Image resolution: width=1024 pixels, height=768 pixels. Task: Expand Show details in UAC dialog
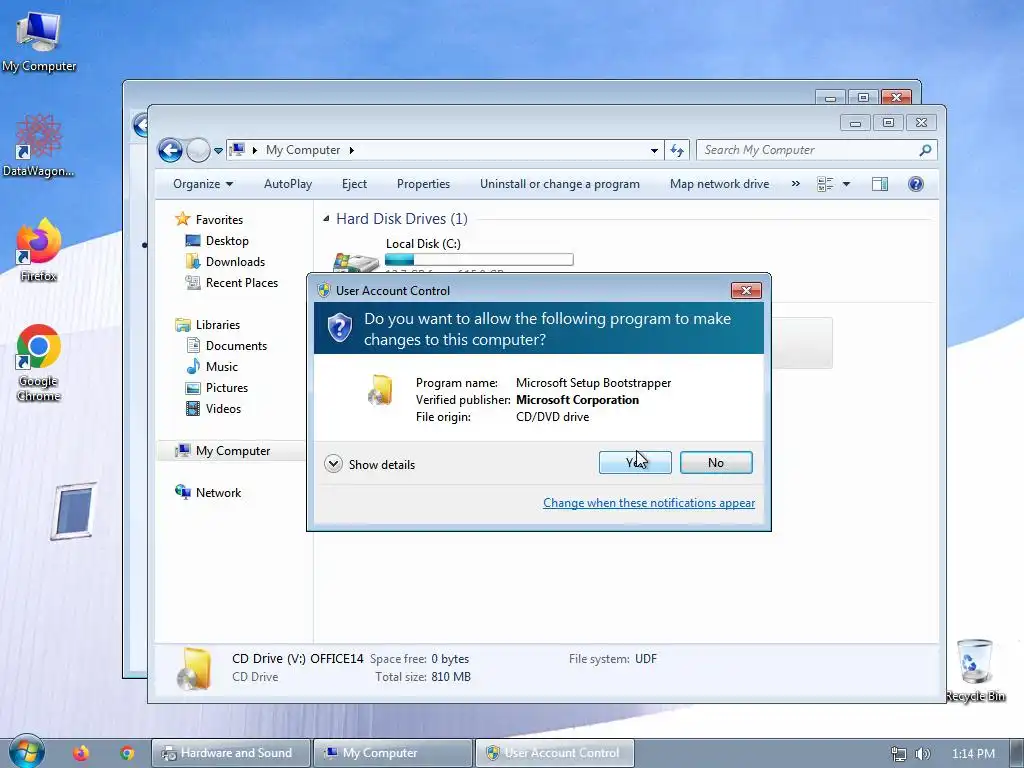pos(370,464)
